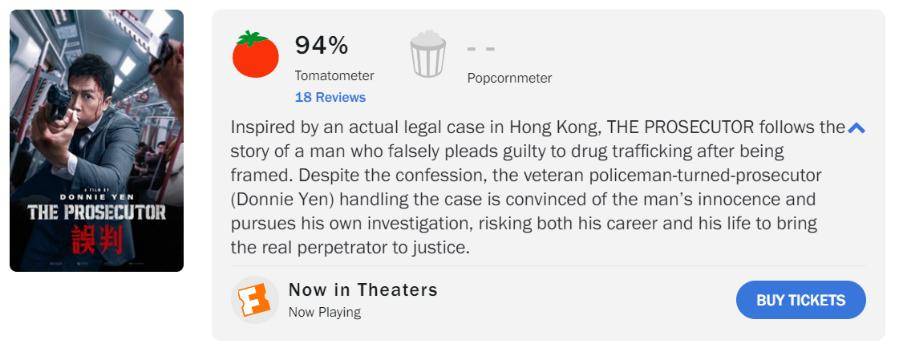This screenshot has height=360, width=899.
Task: Open The Prosecutor movie poster thumbnail
Action: [x=97, y=140]
